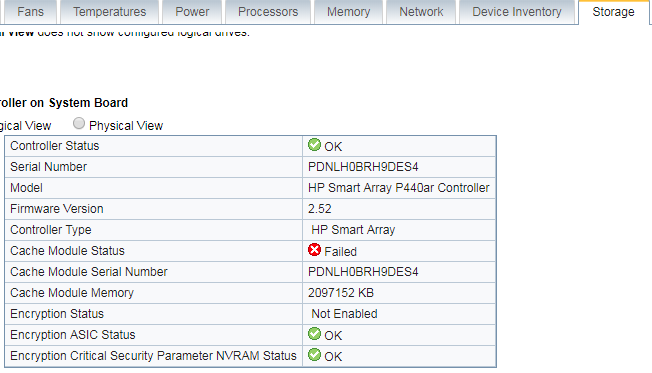Open the Network tab

pos(421,12)
